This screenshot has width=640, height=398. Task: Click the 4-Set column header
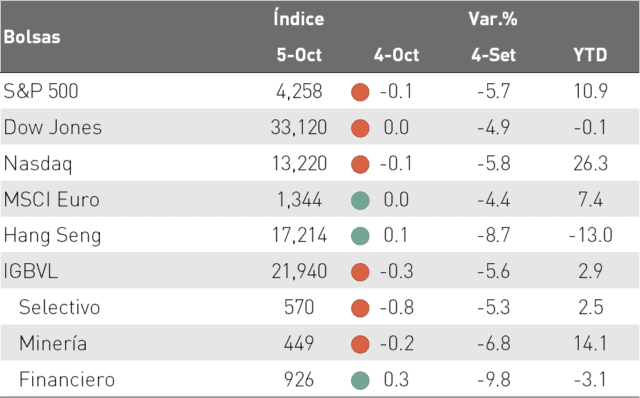click(x=493, y=55)
